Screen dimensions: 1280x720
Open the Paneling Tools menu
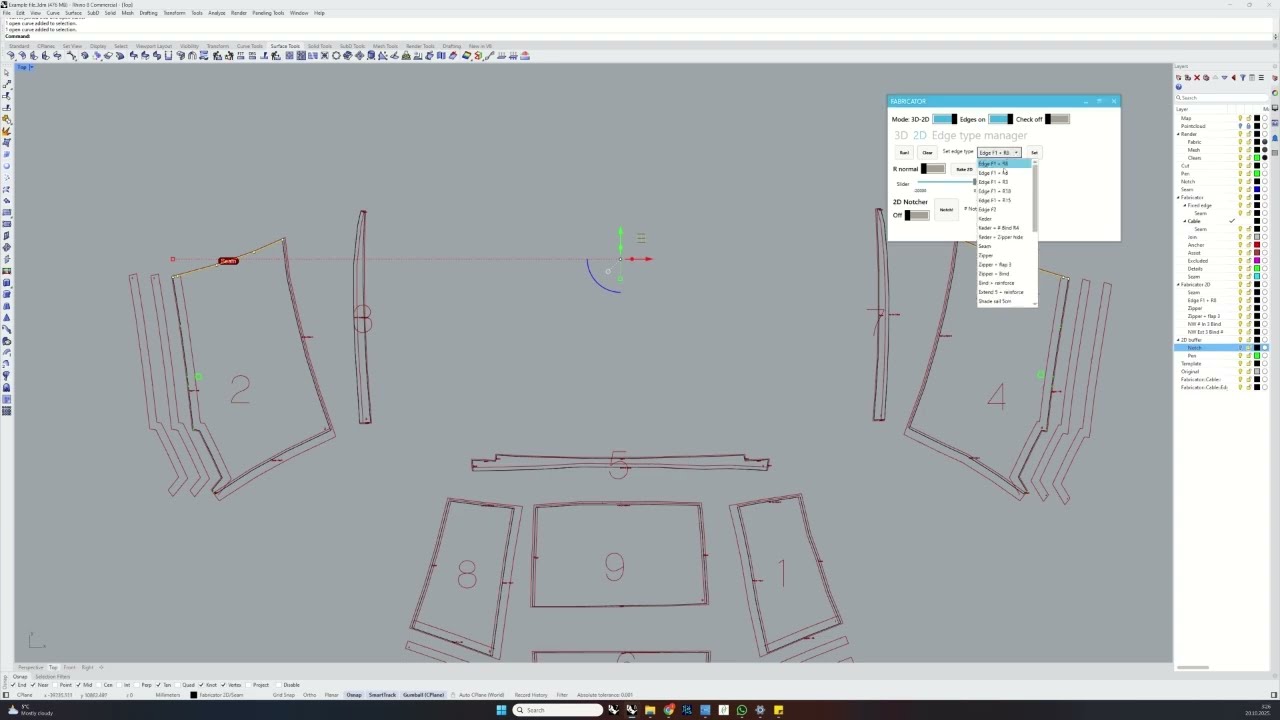click(268, 13)
